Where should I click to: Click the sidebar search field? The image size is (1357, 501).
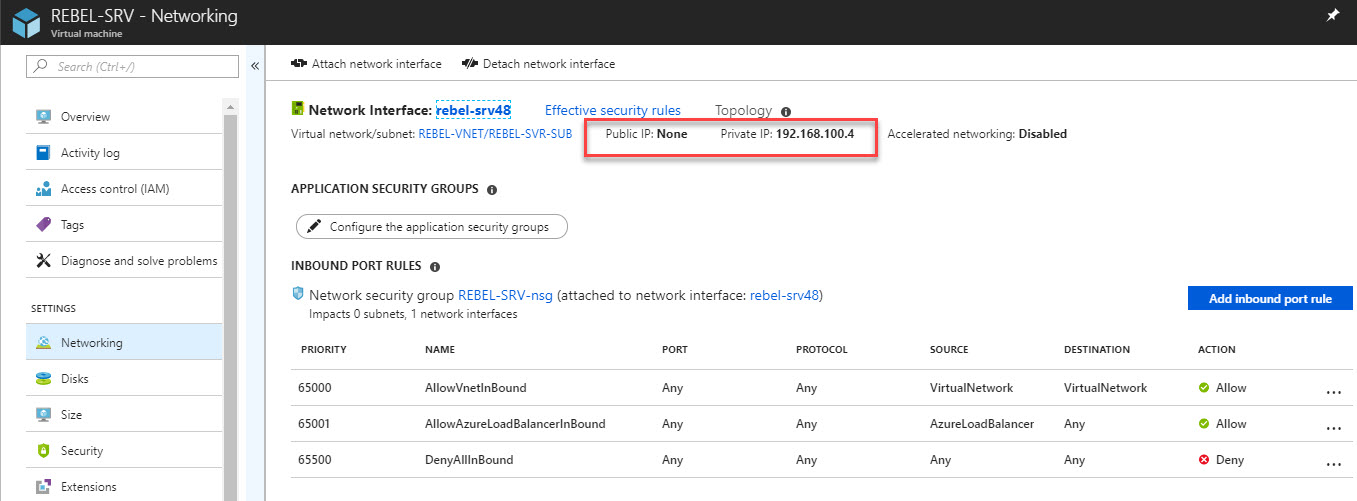pos(133,66)
